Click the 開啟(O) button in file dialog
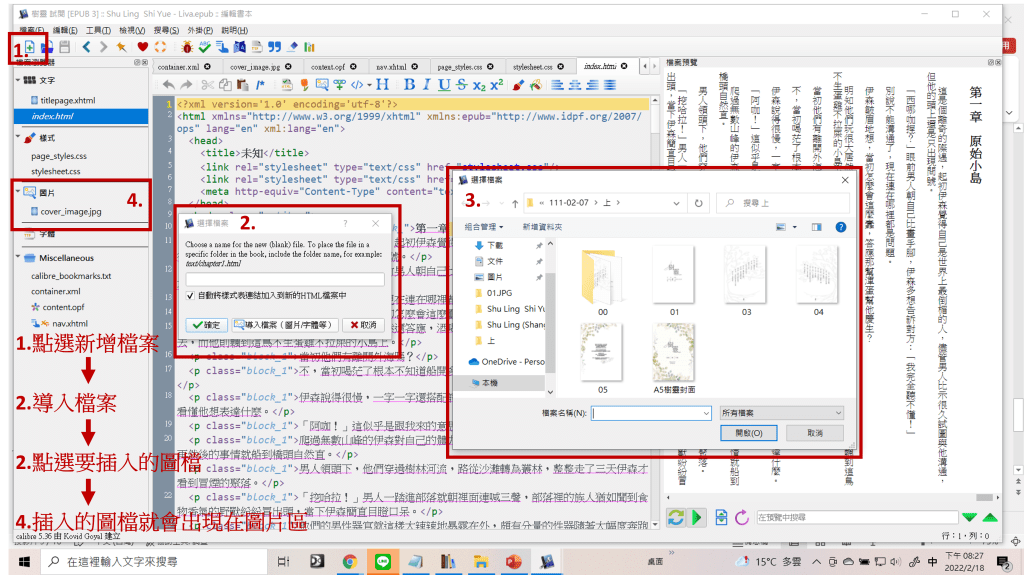Viewport: 1024px width, 575px height. pos(749,433)
